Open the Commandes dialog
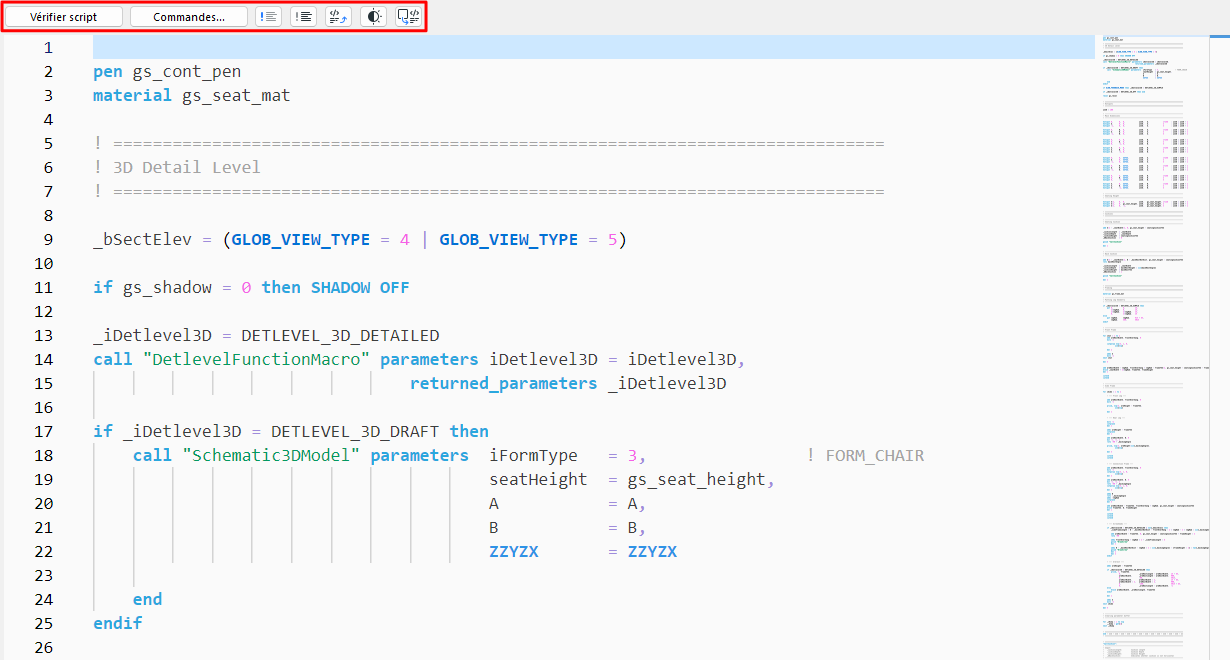The width and height of the screenshot is (1230, 660). point(188,16)
